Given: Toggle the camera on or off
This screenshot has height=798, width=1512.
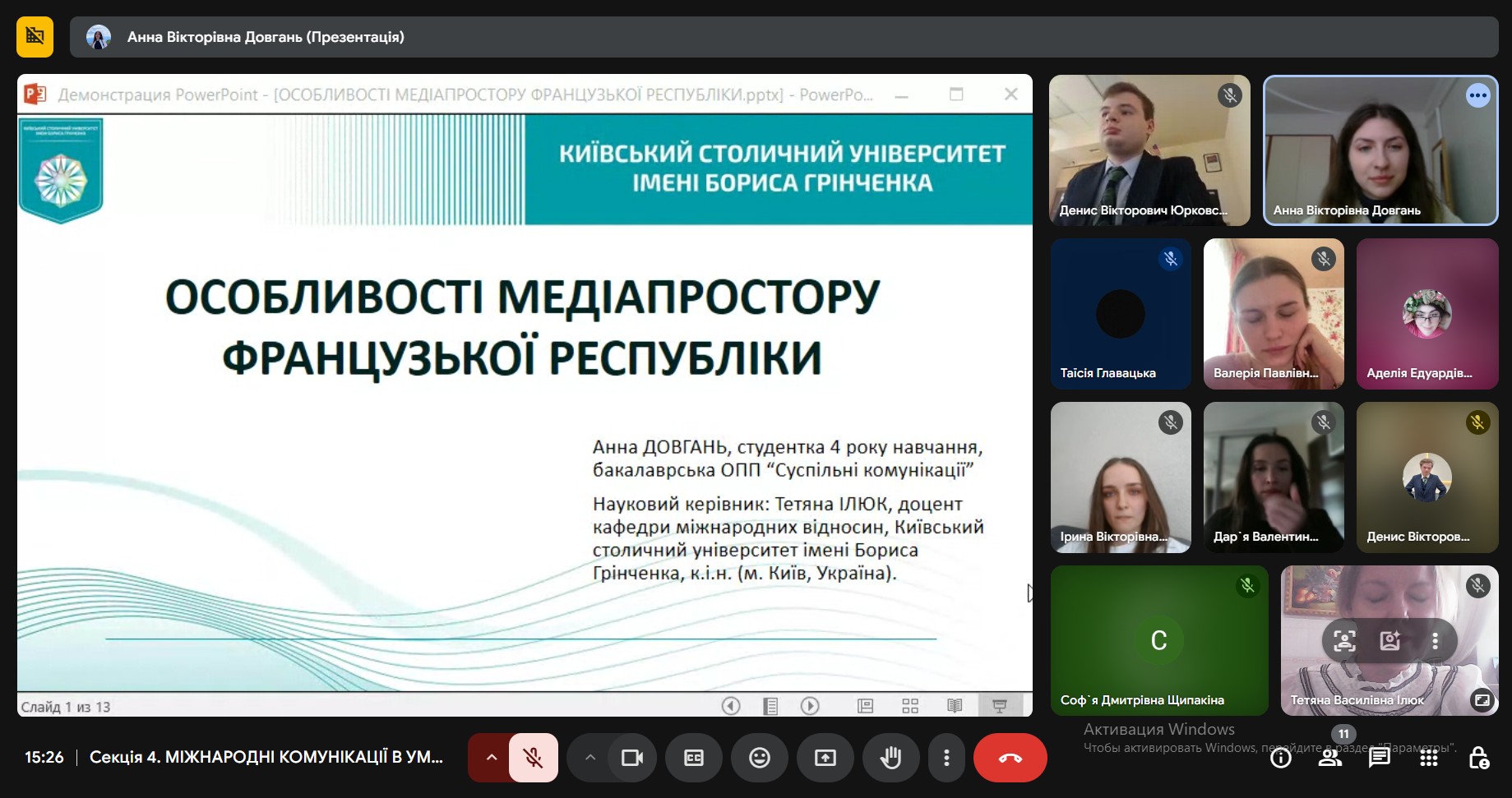Looking at the screenshot, I should [x=631, y=758].
